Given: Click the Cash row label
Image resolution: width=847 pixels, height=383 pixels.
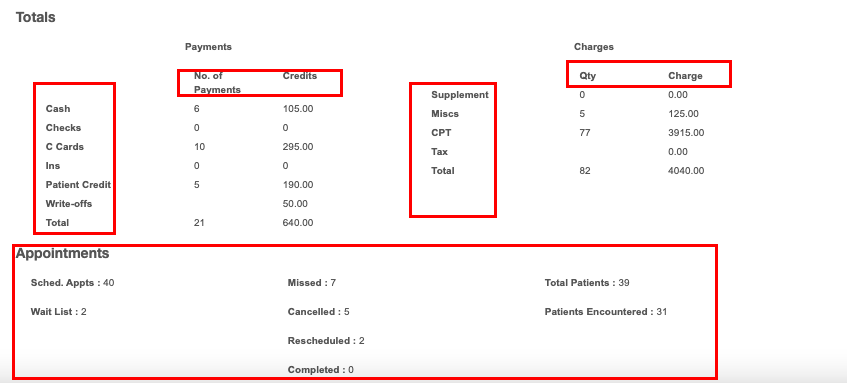Looking at the screenshot, I should click(x=58, y=109).
